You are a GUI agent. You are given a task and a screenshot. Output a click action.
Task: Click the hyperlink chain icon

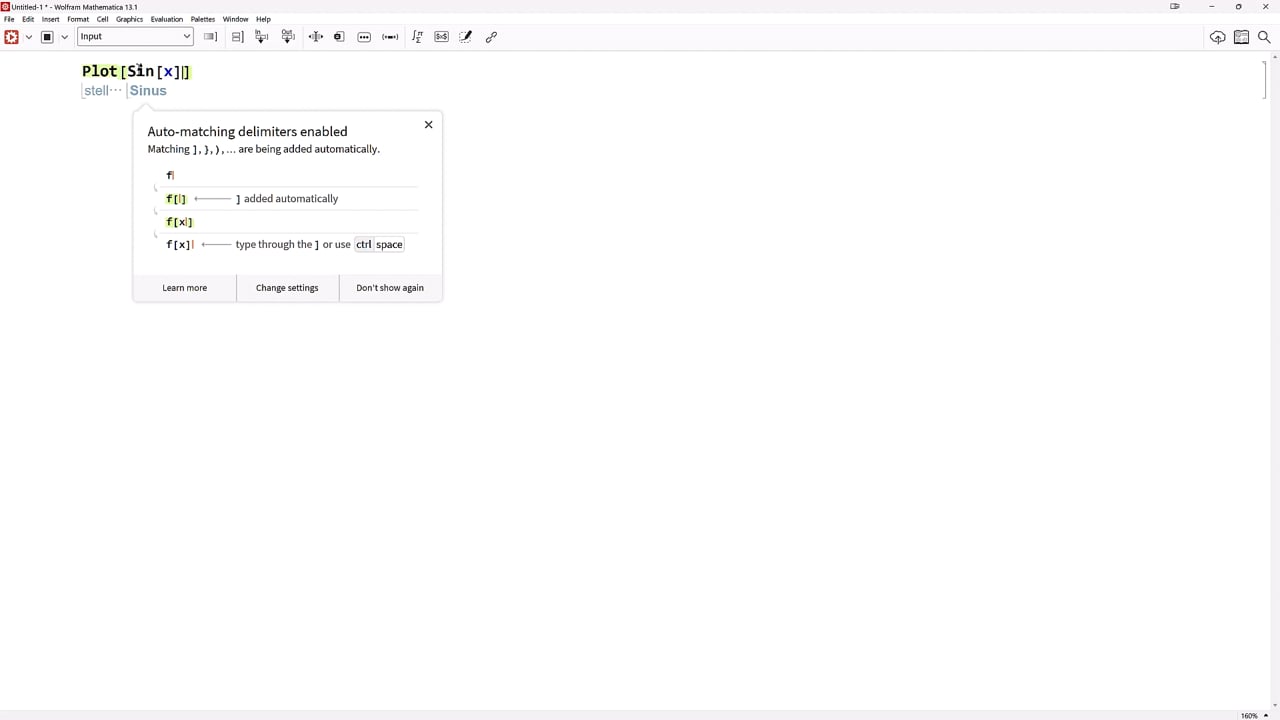click(491, 37)
